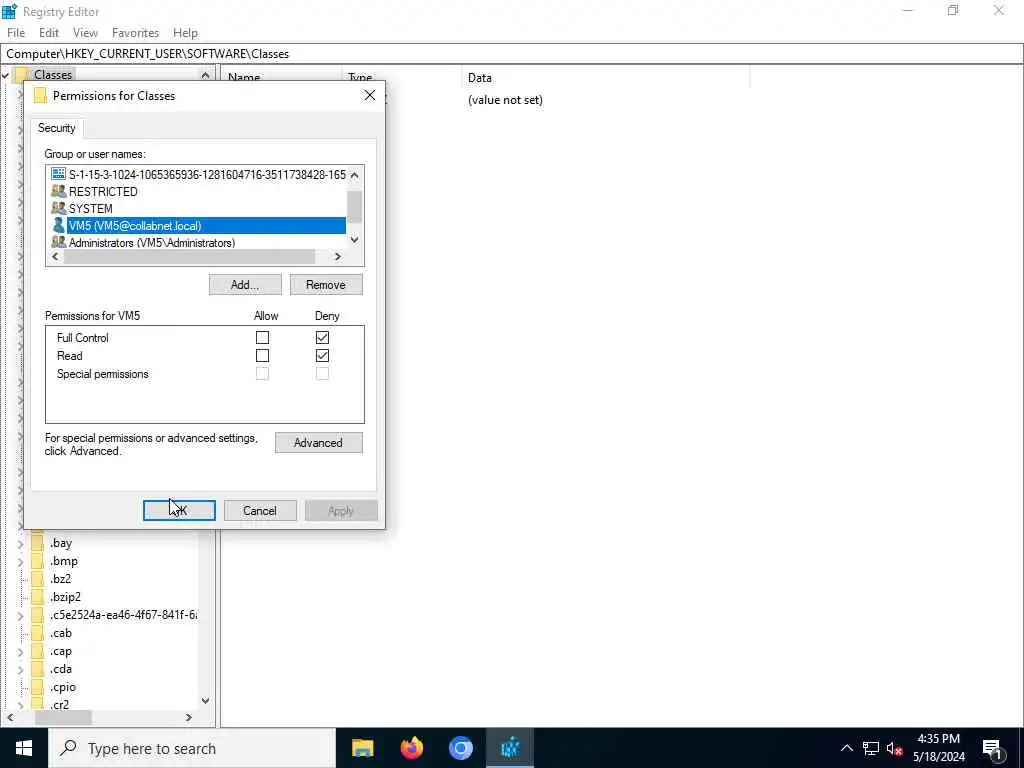Viewport: 1024px width, 768px height.
Task: Click the user list horizontal scrollbar
Action: [x=189, y=257]
